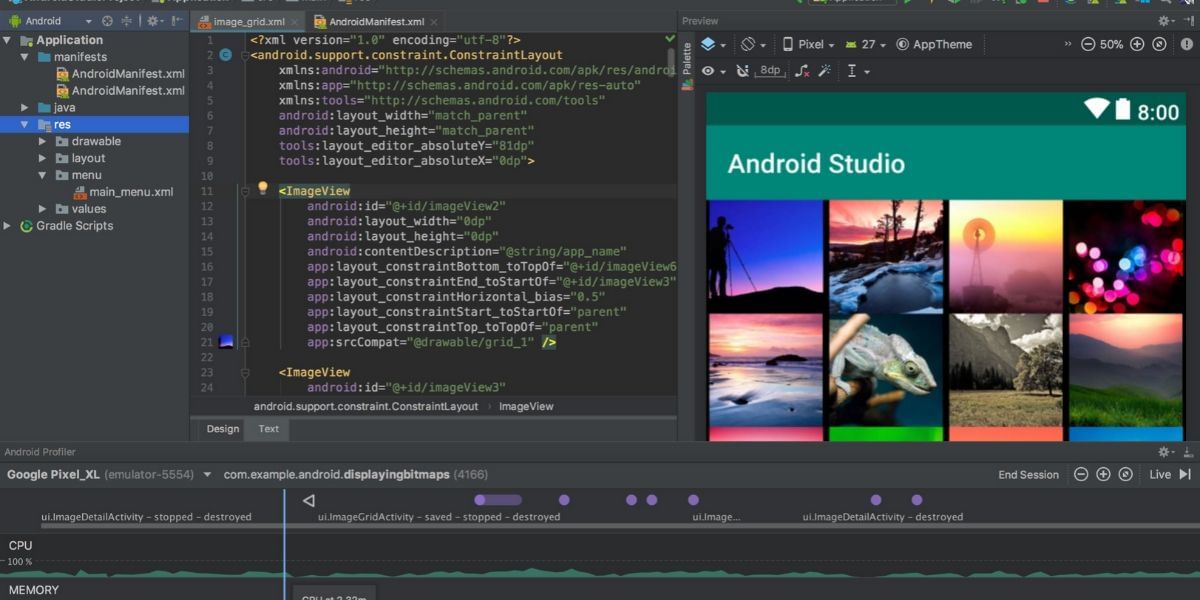Open the guidelines dropdown in Preview toolbar
Image resolution: width=1200 pixels, height=600 pixels.
click(858, 71)
